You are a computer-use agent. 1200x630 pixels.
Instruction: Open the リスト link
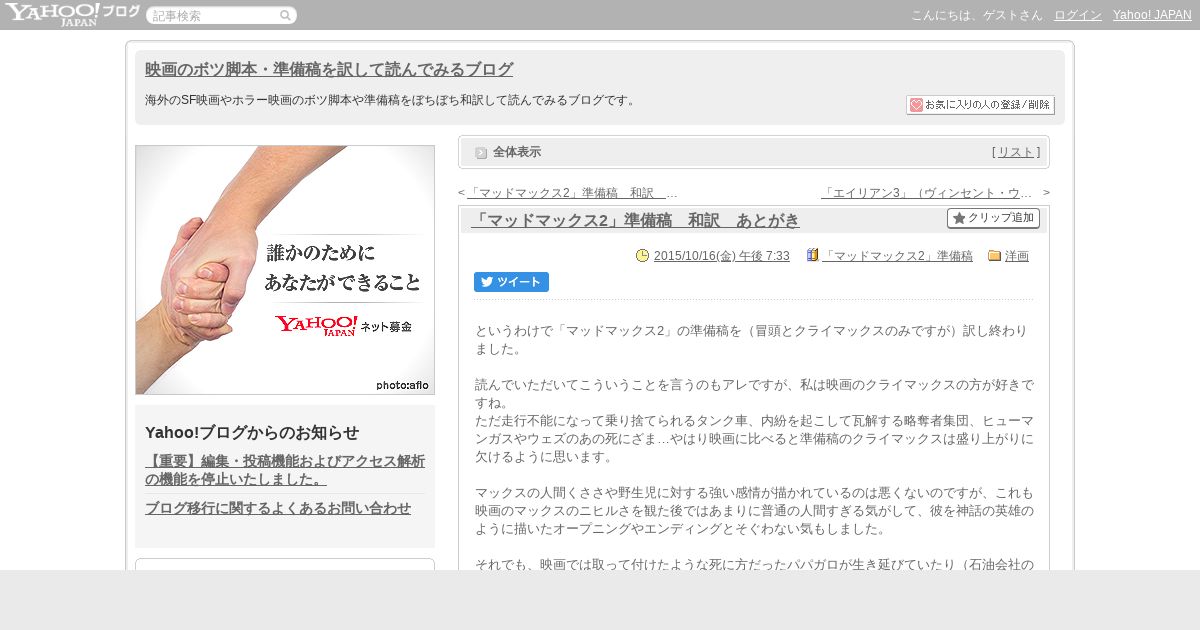pyautogui.click(x=1016, y=152)
